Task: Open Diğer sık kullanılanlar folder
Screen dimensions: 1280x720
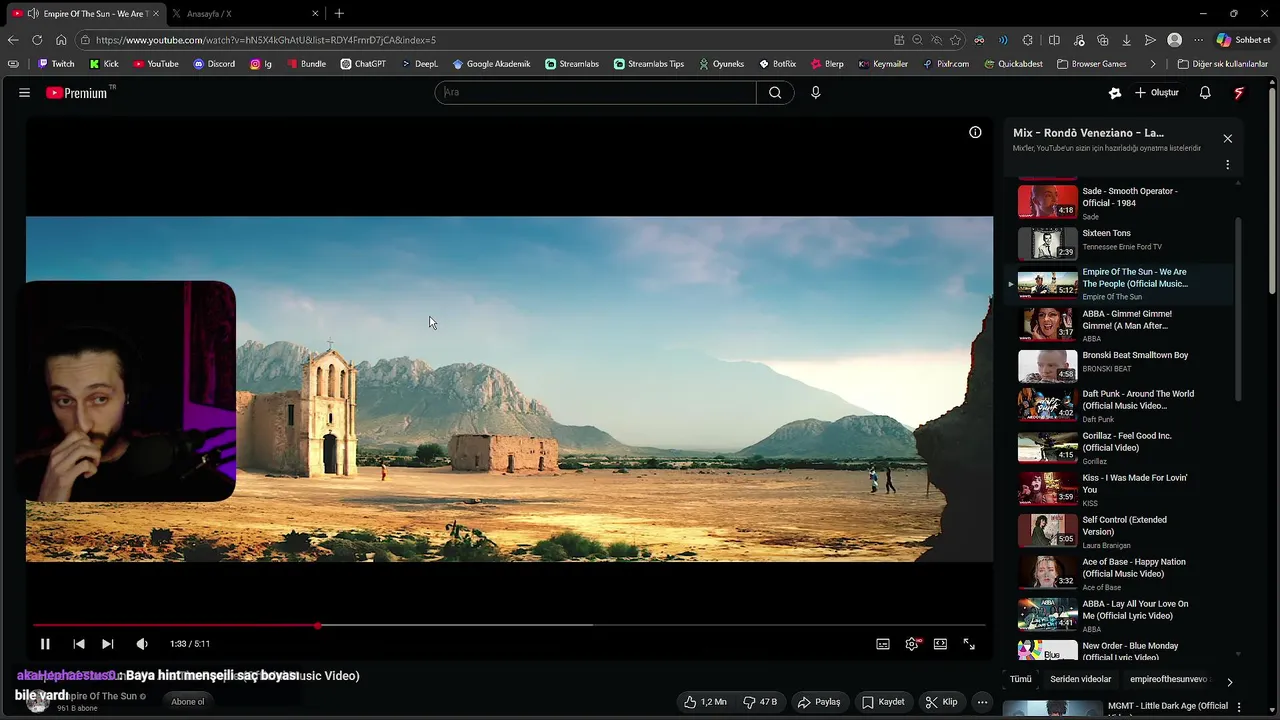Action: tap(1222, 64)
